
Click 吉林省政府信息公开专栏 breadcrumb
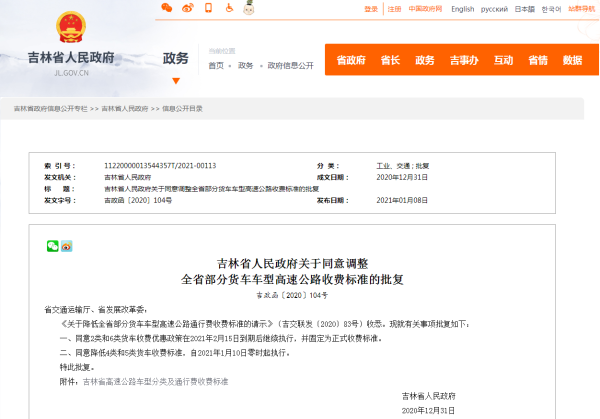(x=51, y=109)
